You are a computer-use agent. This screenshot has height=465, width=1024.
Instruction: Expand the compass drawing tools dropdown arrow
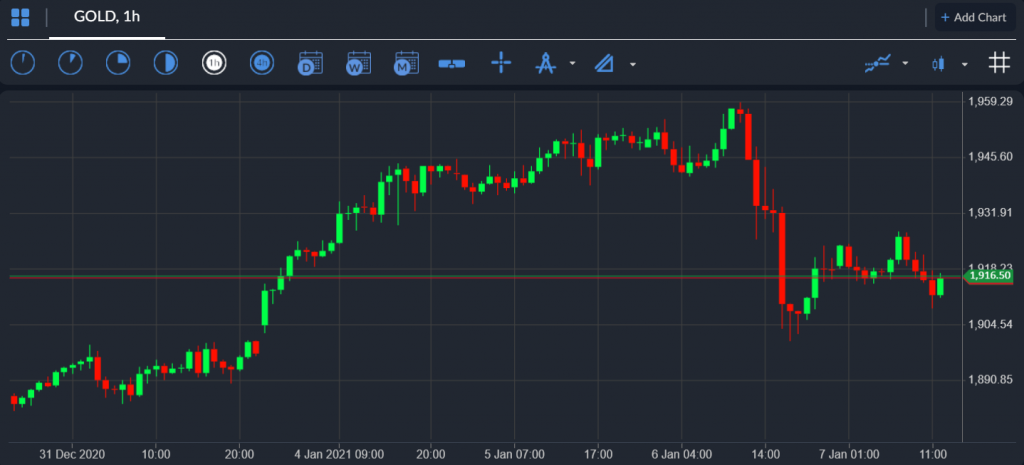(572, 64)
